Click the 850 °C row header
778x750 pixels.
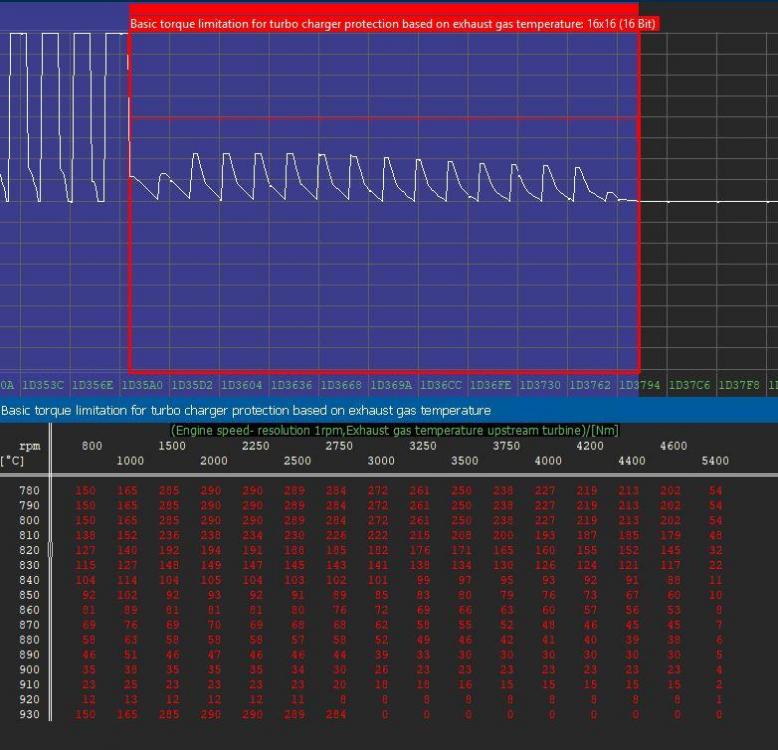(x=27, y=596)
